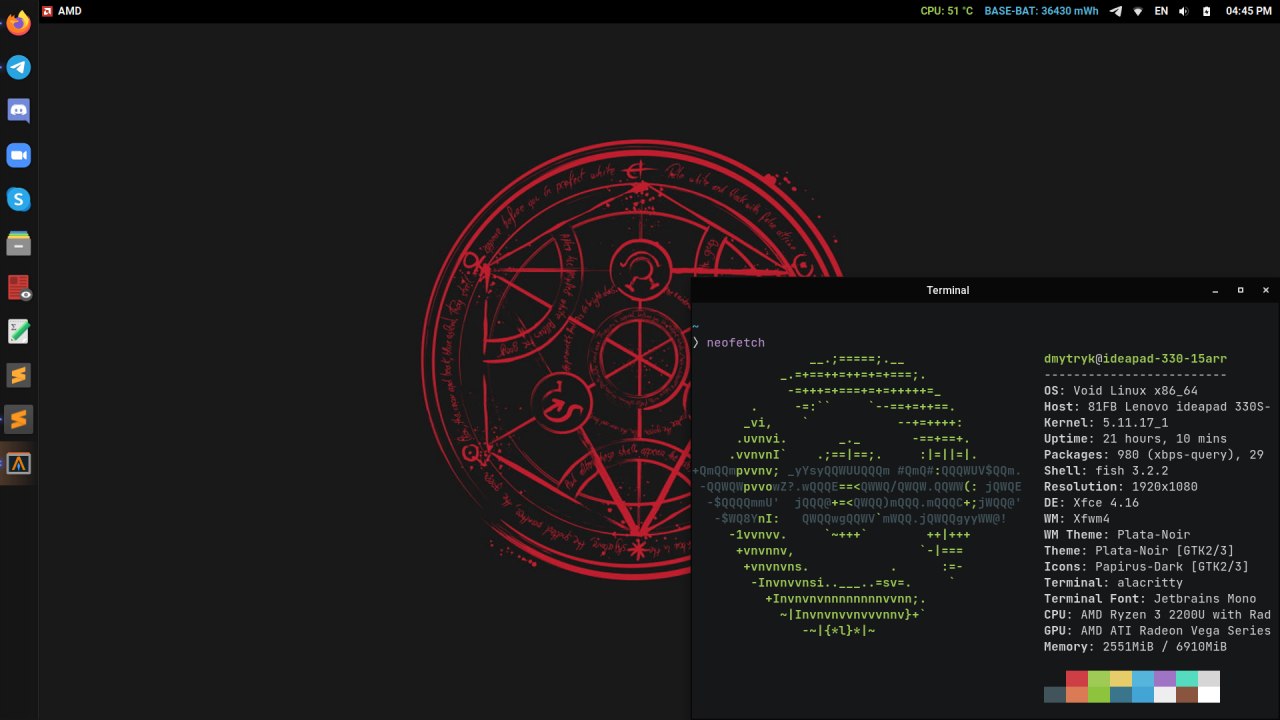Click the WM Theme: Plata-Noir line
Screen dimensions: 1280x720
pos(1117,535)
